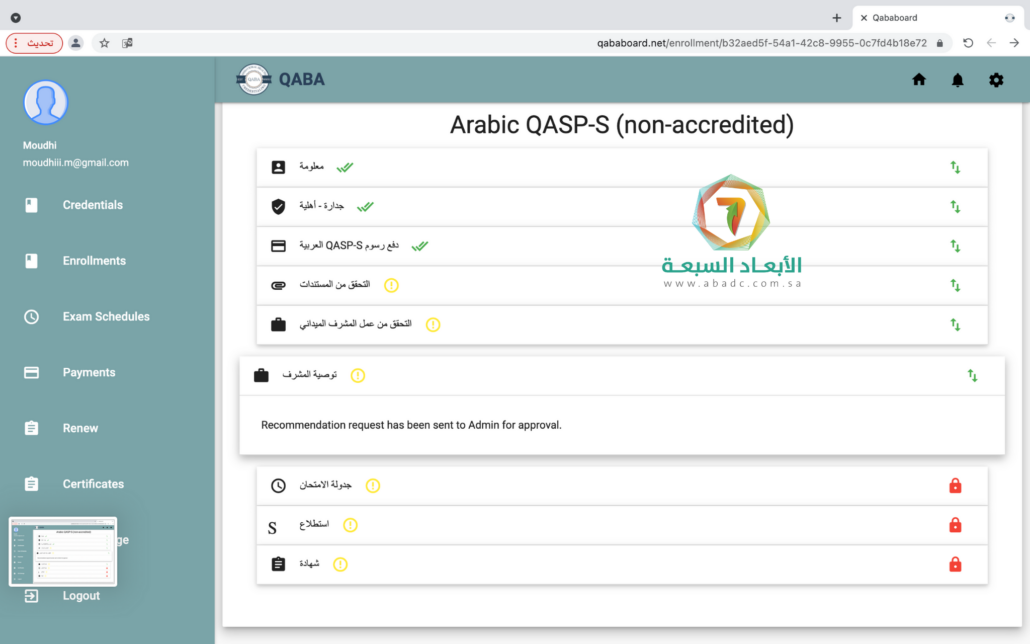Click the تحديث browser update button

[35, 43]
